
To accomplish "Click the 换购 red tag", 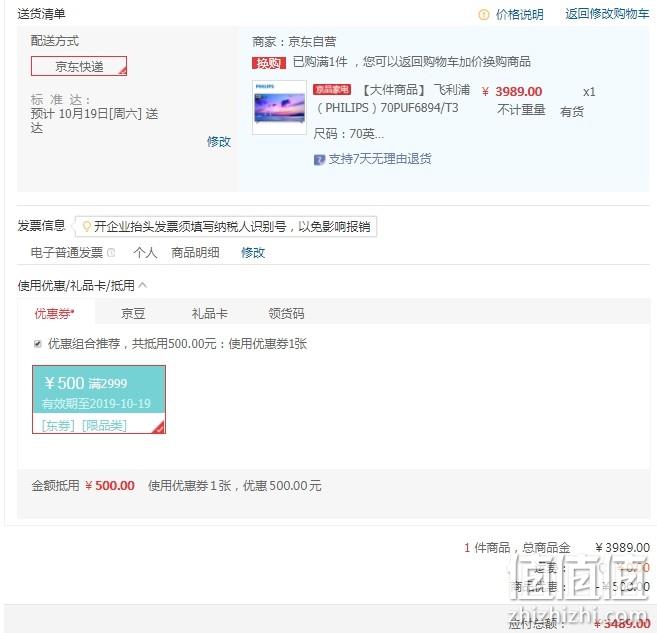I will [269, 63].
